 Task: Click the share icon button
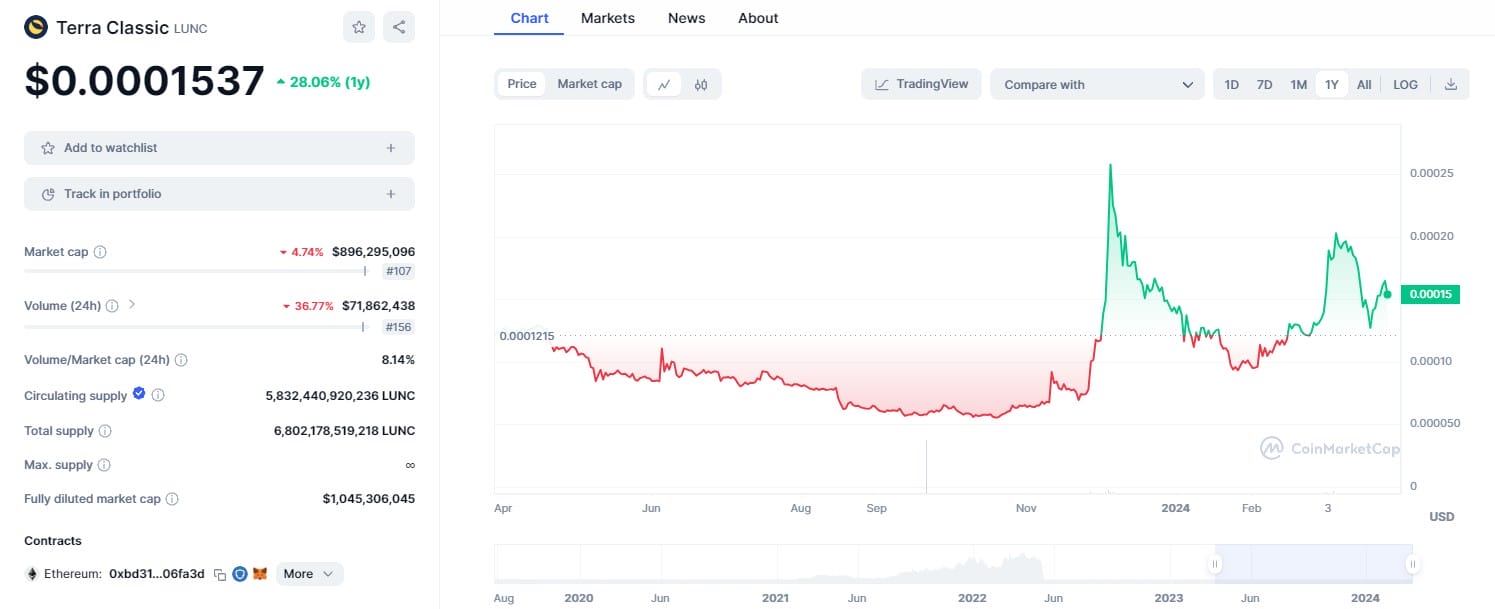tap(399, 27)
